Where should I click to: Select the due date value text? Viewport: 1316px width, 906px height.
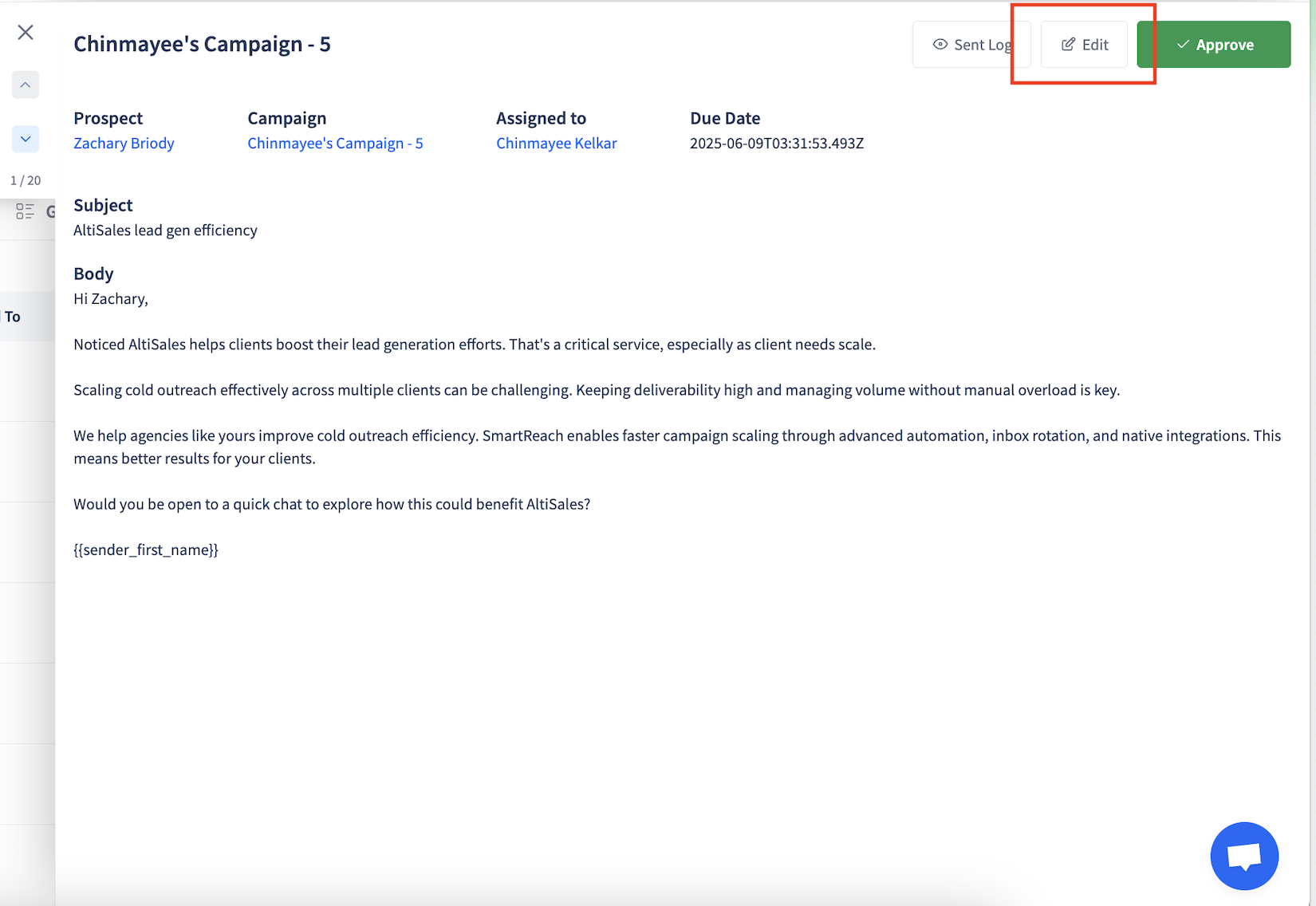[777, 144]
